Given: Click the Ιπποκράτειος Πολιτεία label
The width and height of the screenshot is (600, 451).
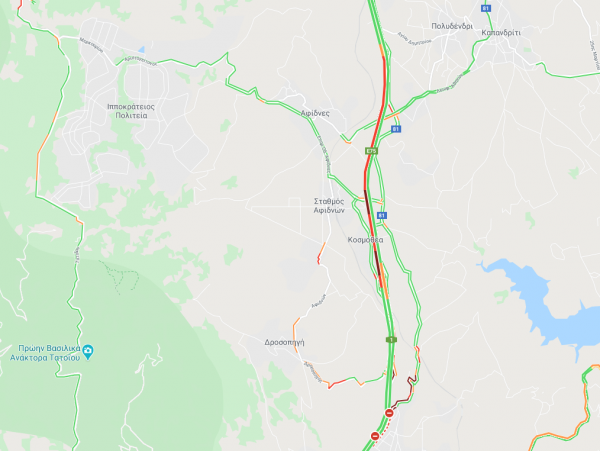Looking at the screenshot, I should click(x=131, y=111).
